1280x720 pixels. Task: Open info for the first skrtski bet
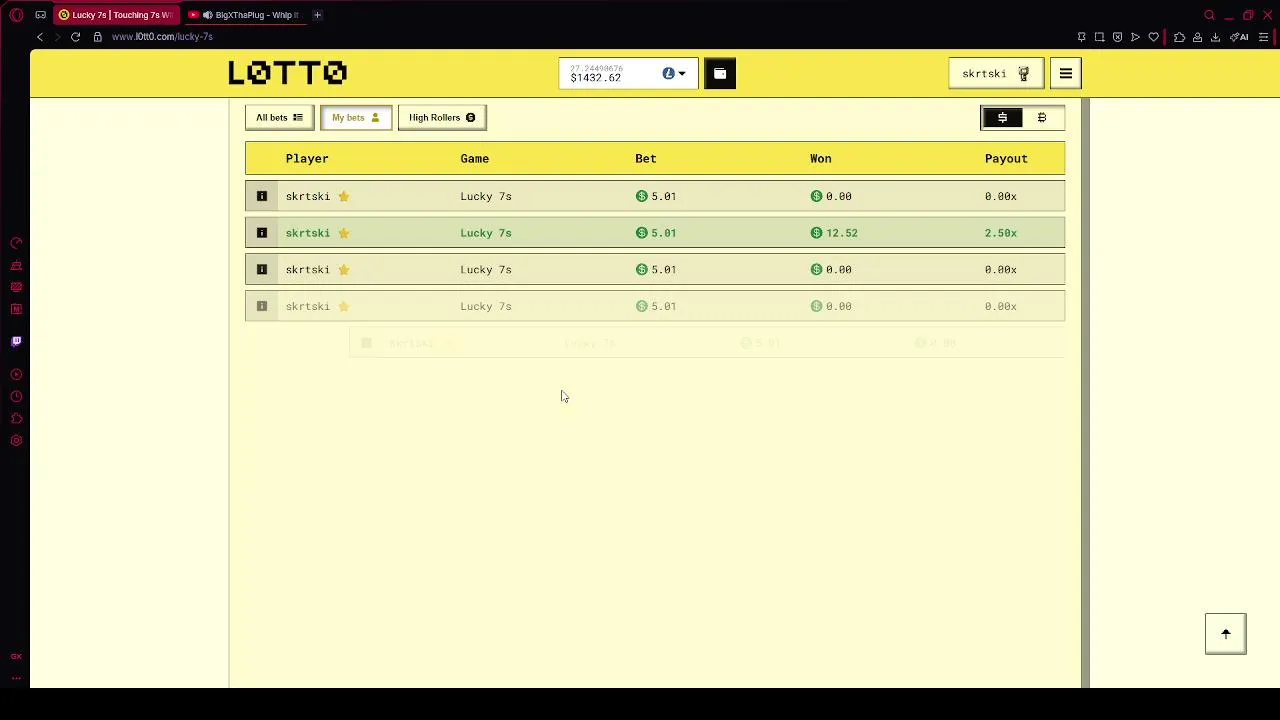tap(262, 196)
